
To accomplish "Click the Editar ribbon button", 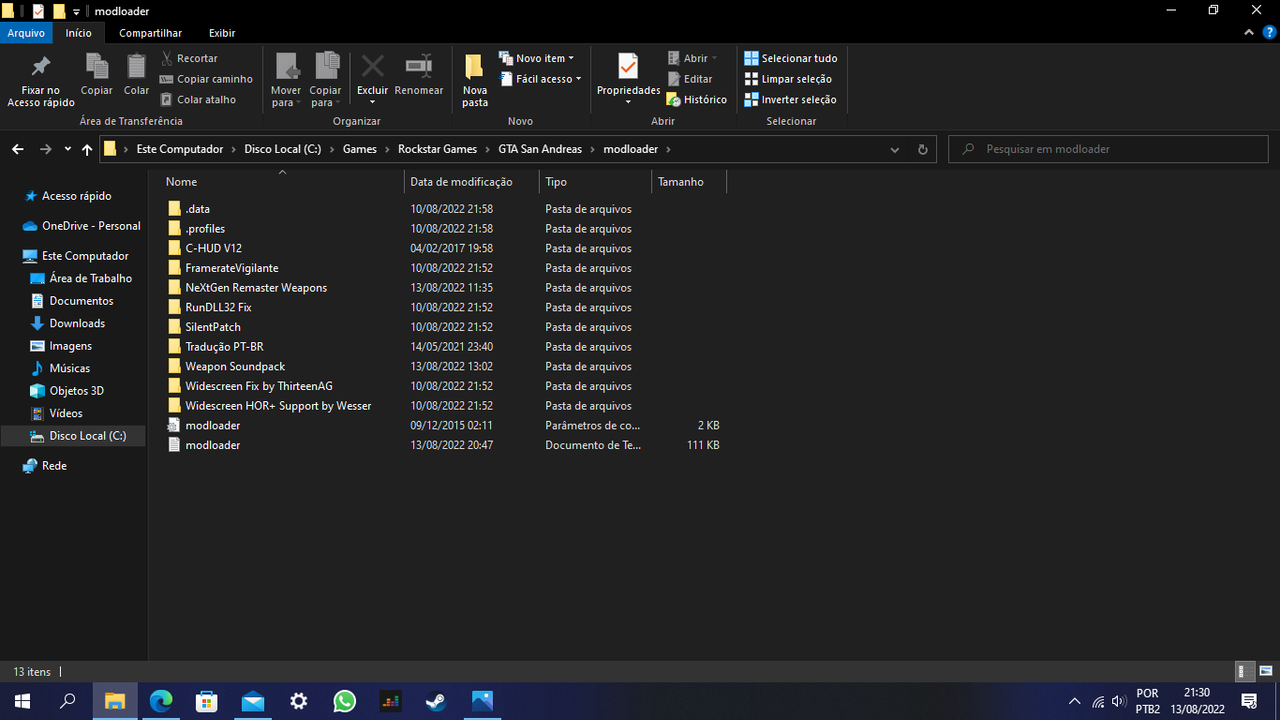I will tap(690, 79).
